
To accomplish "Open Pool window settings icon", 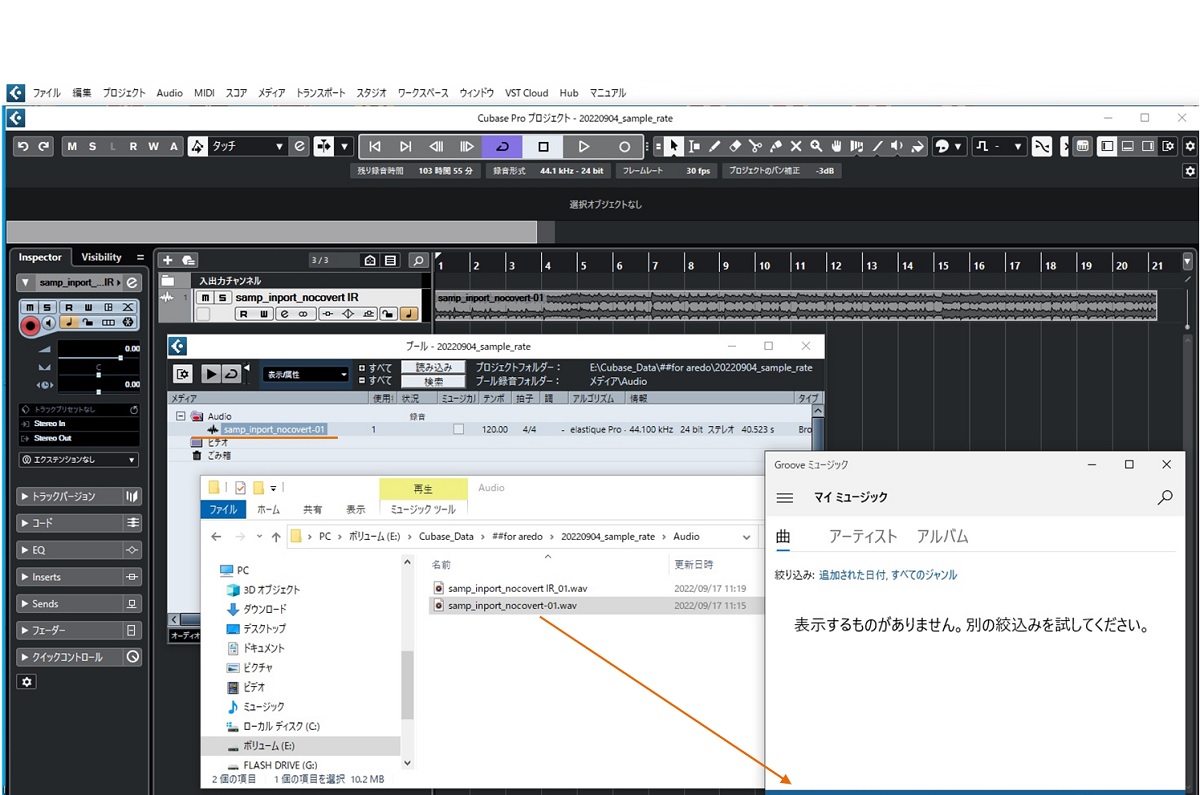I will [183, 374].
